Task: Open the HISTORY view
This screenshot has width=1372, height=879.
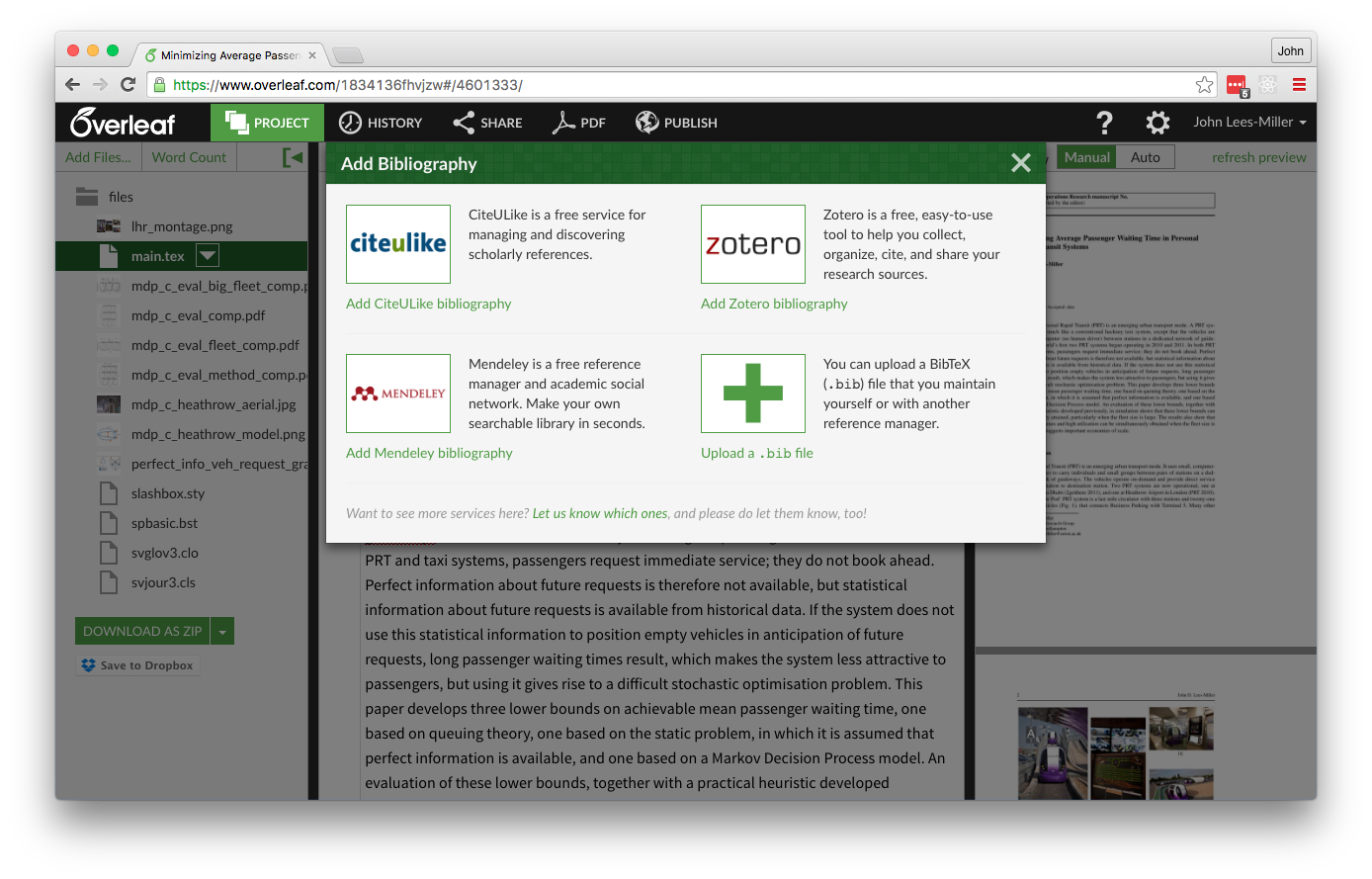Action: point(381,123)
